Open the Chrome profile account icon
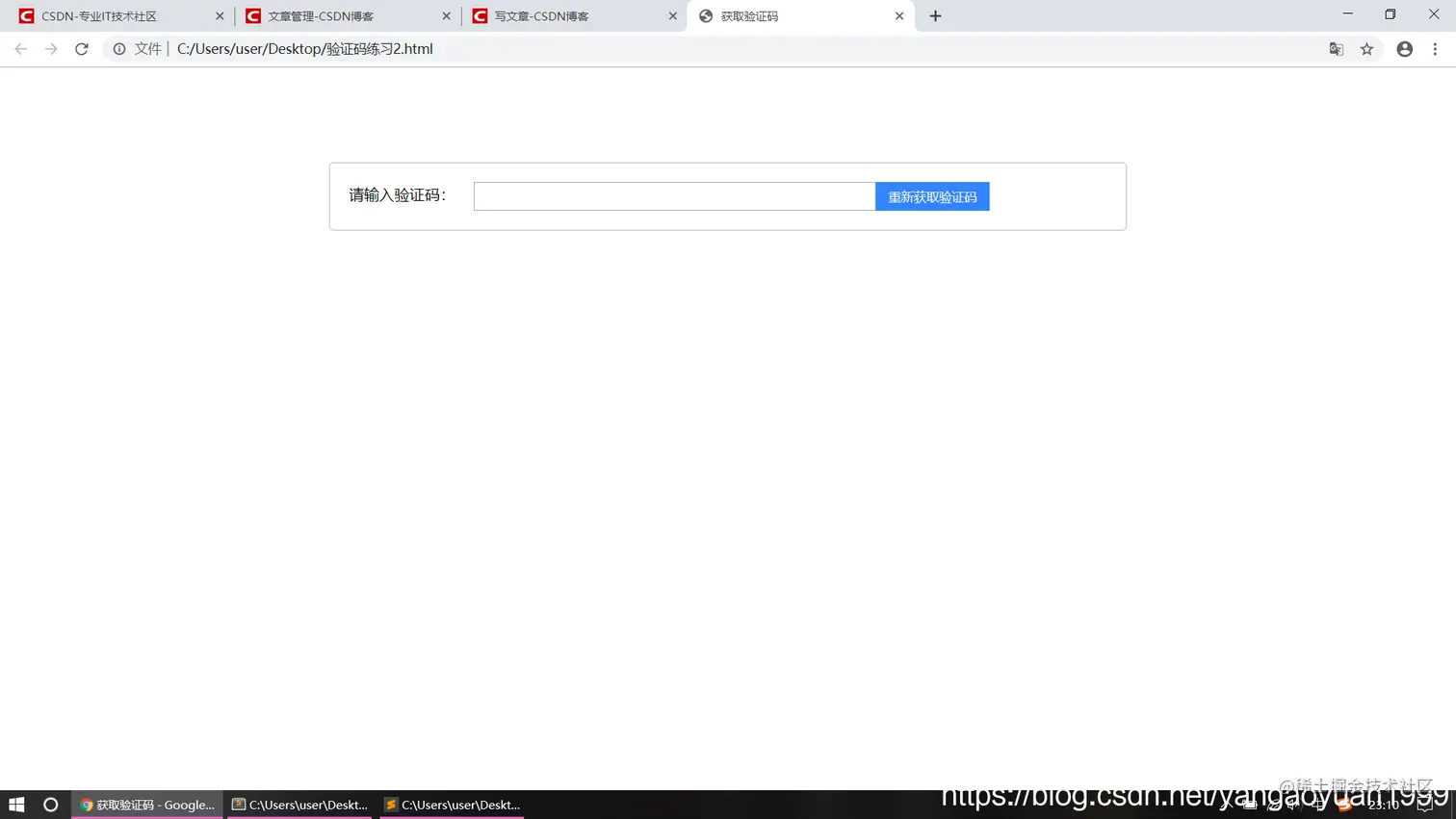This screenshot has width=1456, height=819. point(1404,48)
